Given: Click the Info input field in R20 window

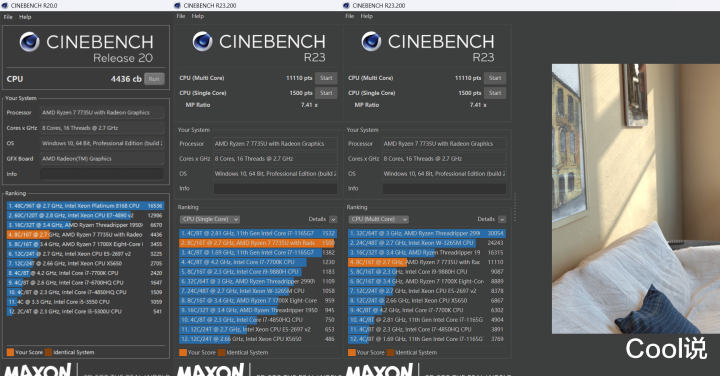Looking at the screenshot, I should [102, 174].
